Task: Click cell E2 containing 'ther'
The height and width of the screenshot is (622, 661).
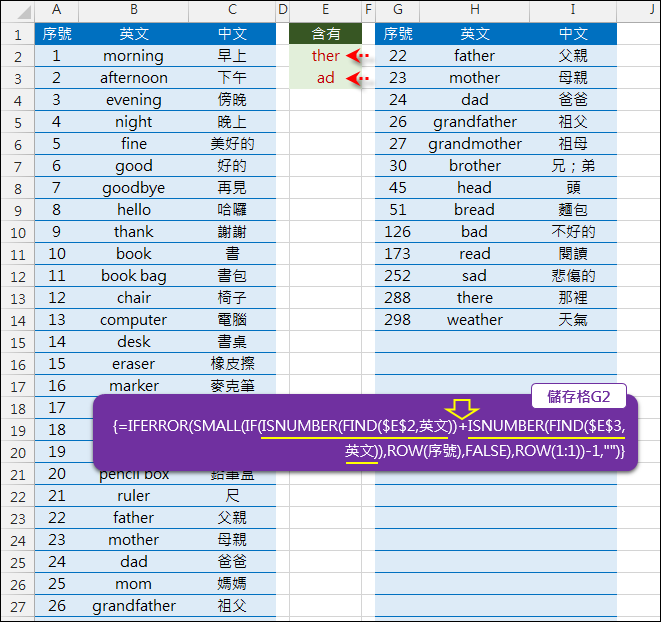Action: [x=325, y=56]
